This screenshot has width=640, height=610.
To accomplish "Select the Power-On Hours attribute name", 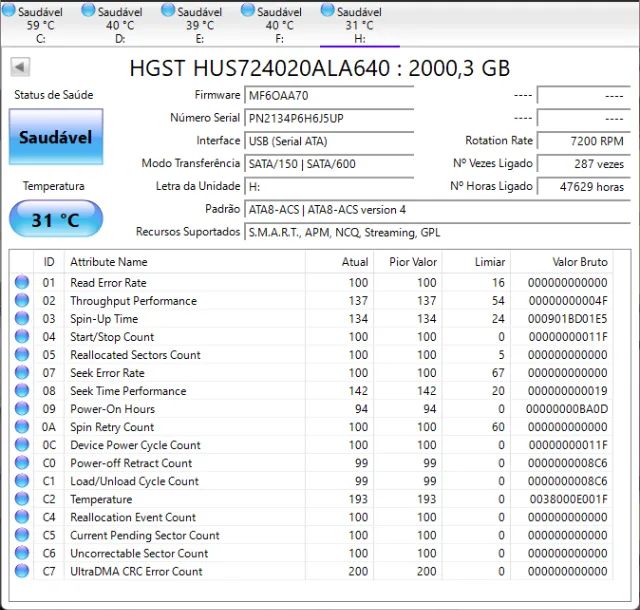I will tap(113, 409).
